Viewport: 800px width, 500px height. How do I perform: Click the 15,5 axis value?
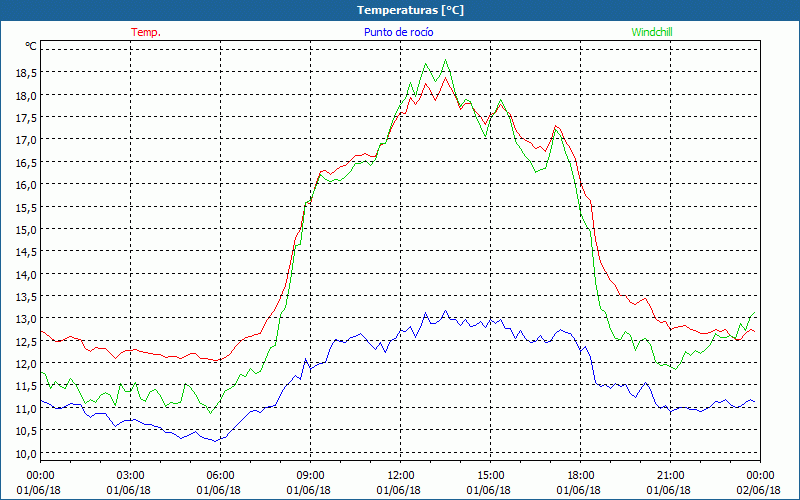coord(26,207)
